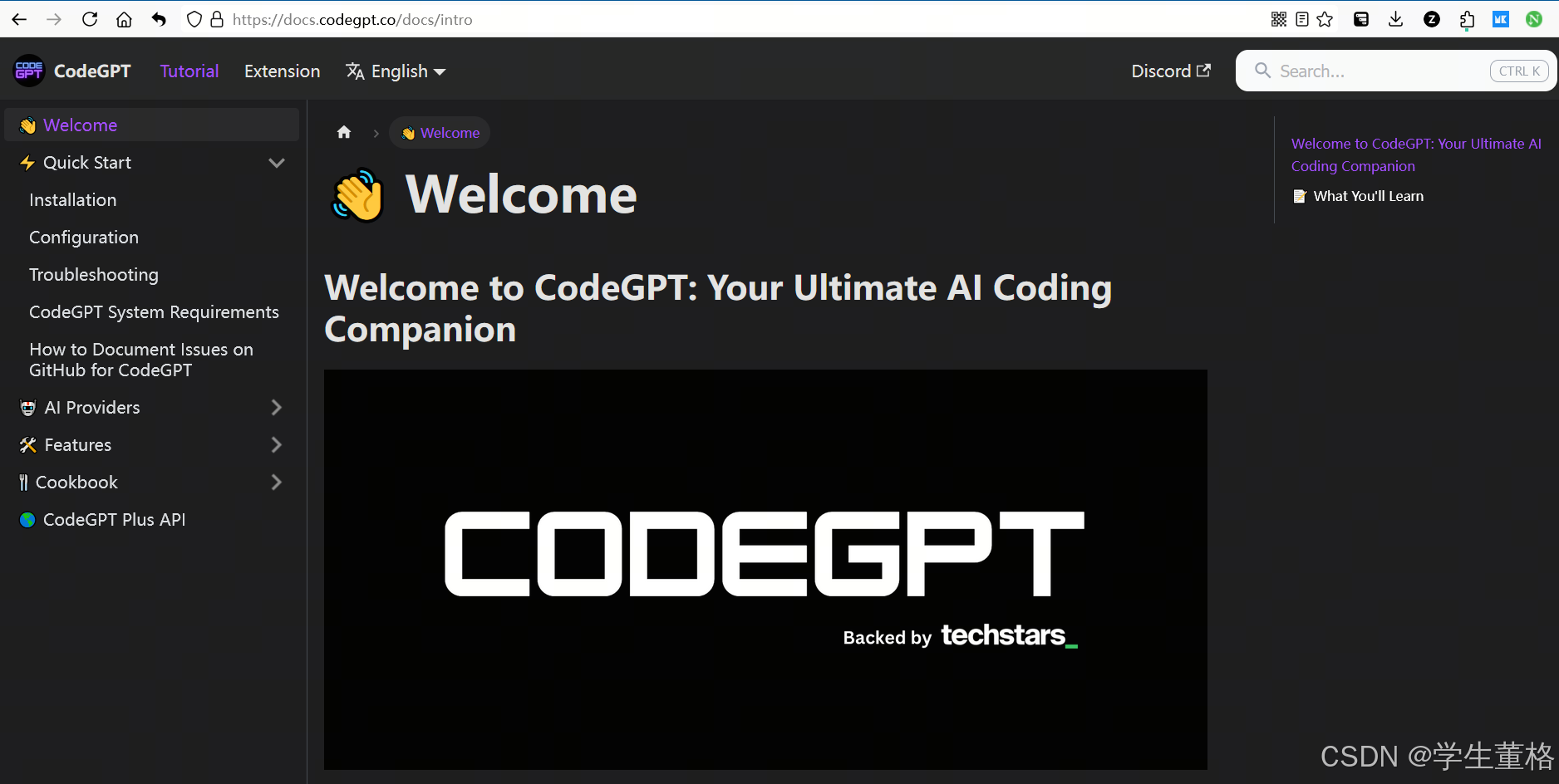Open the Configuration page

(84, 238)
